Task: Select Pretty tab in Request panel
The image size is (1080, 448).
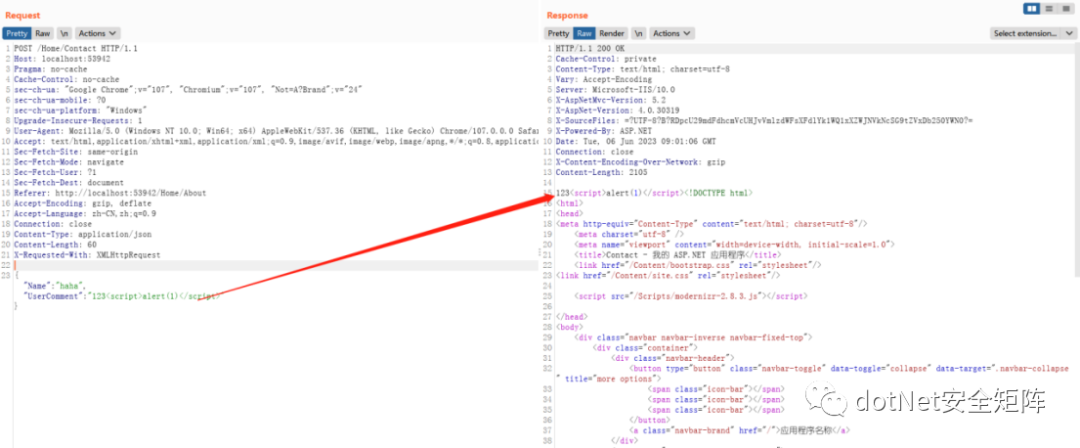Action: (17, 33)
